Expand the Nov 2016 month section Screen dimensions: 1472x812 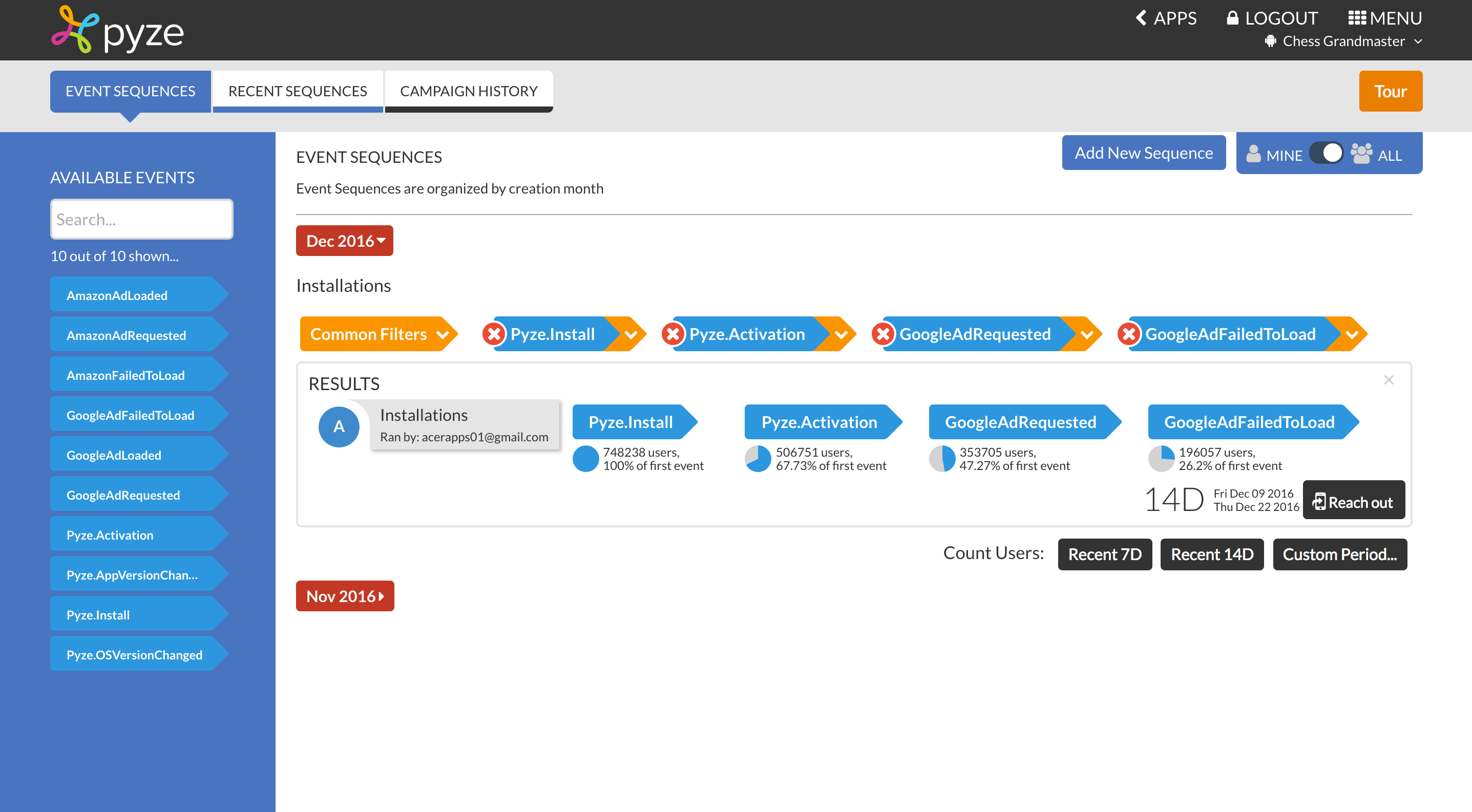point(345,596)
